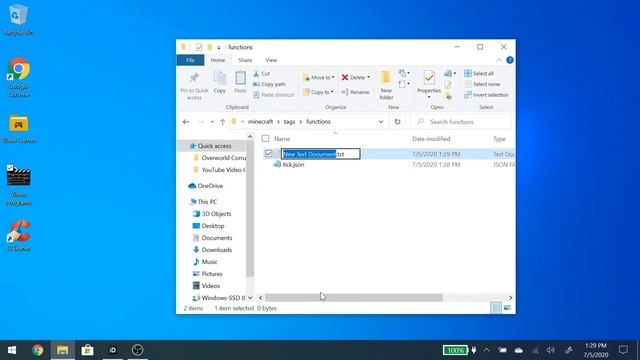The image size is (640, 360).
Task: Open Downloads in navigation pane
Action: click(216, 250)
